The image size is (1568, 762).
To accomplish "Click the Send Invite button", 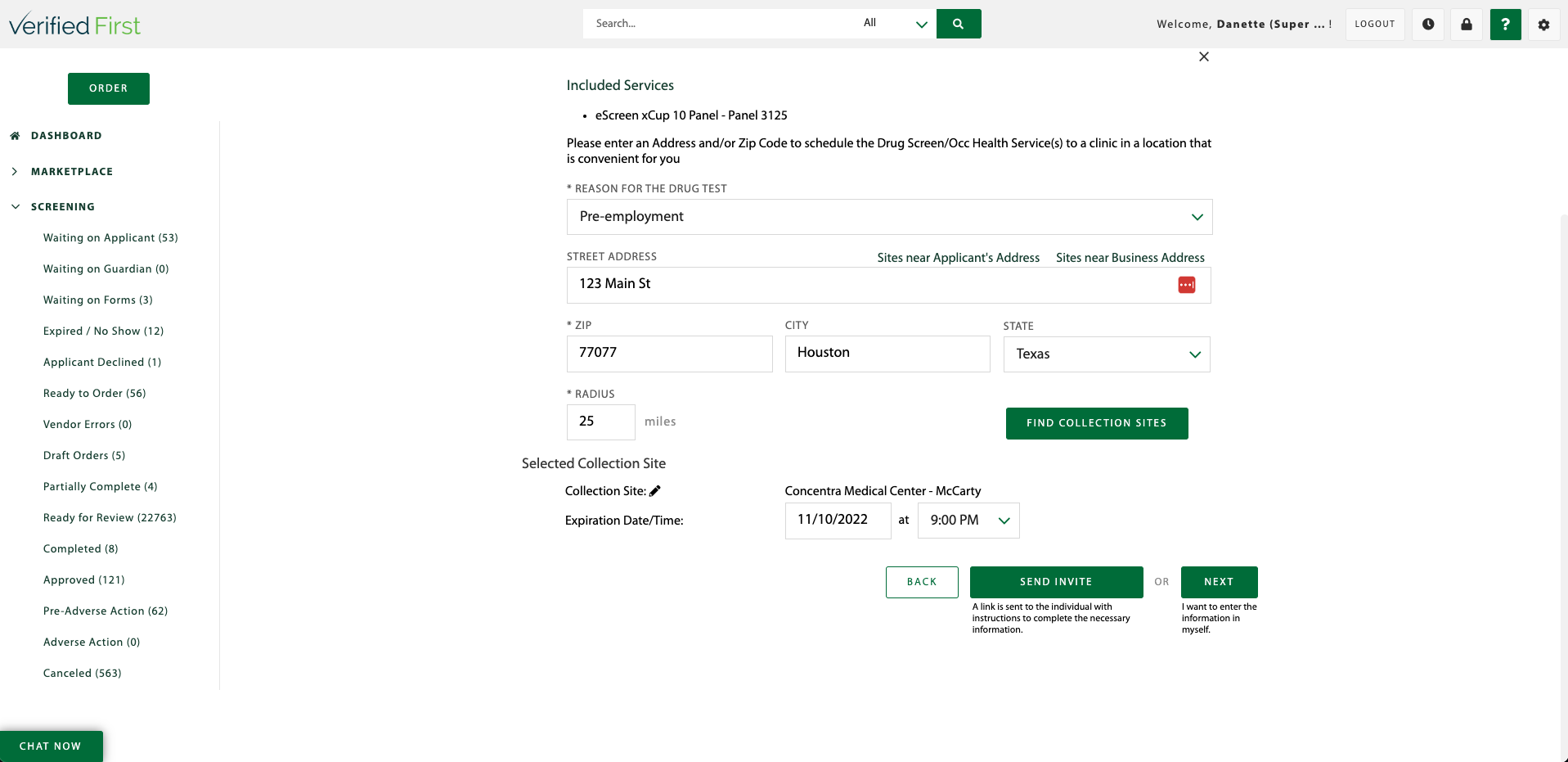I will click(x=1056, y=582).
